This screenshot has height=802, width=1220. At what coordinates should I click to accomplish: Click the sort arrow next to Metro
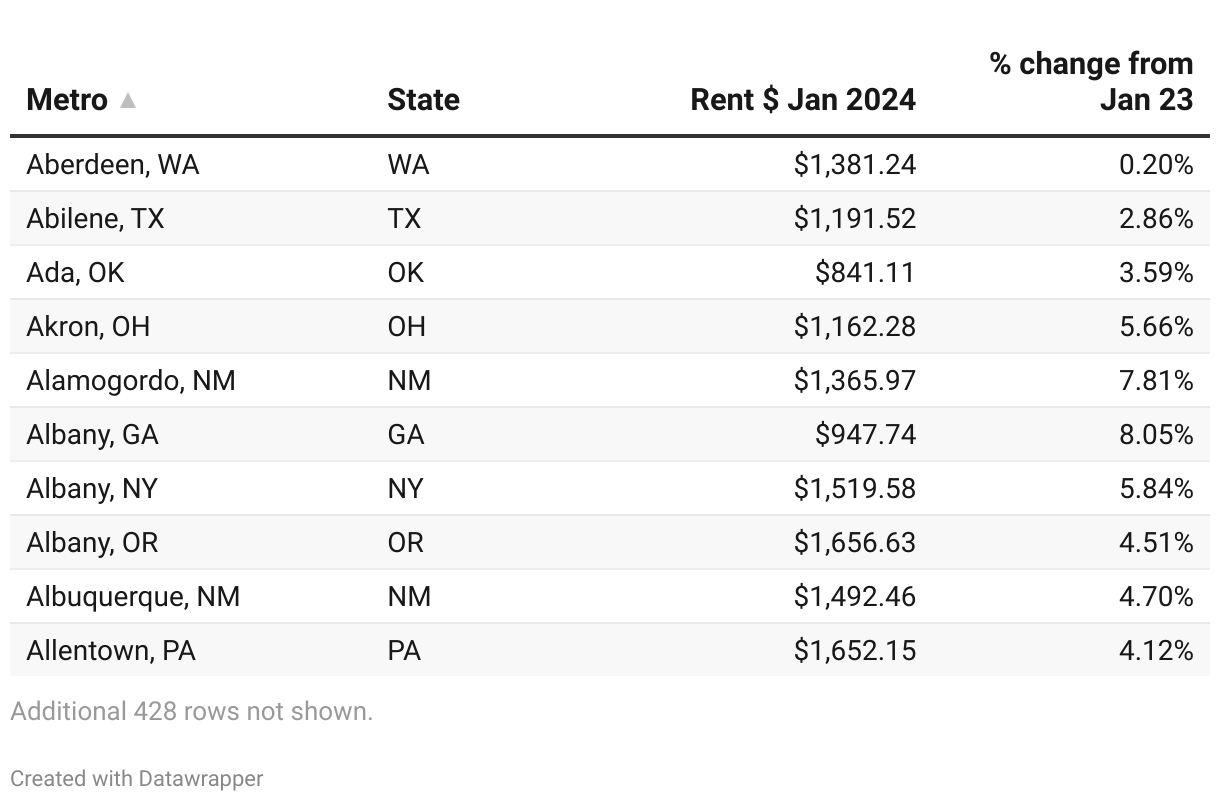[127, 100]
